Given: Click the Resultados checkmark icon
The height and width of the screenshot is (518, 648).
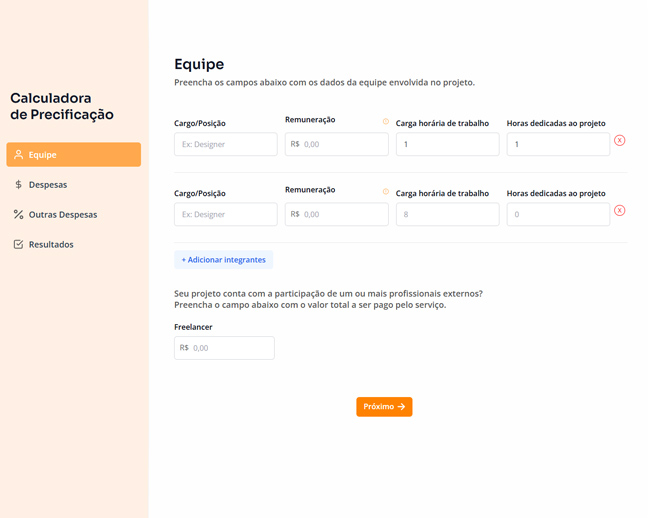Looking at the screenshot, I should point(18,245).
